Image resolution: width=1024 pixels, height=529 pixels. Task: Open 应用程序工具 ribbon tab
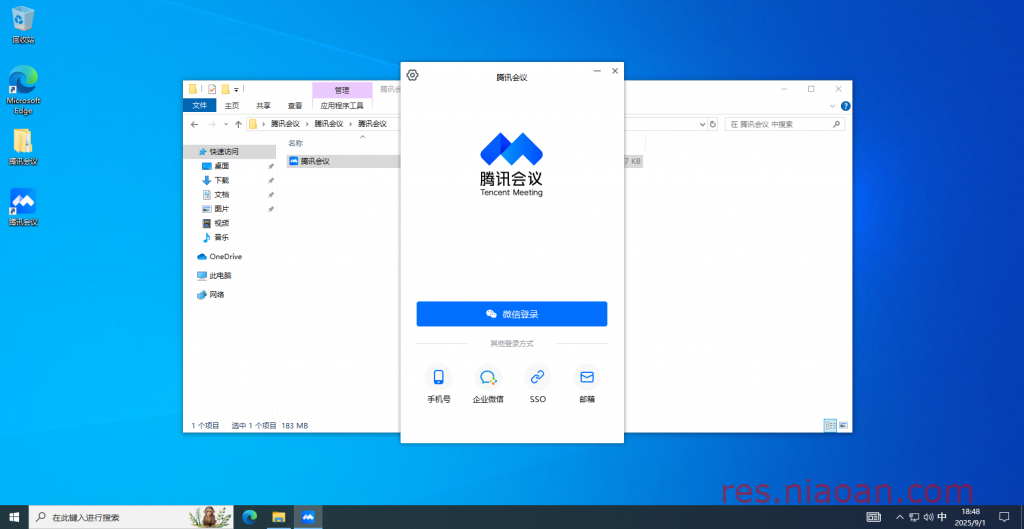point(342,105)
